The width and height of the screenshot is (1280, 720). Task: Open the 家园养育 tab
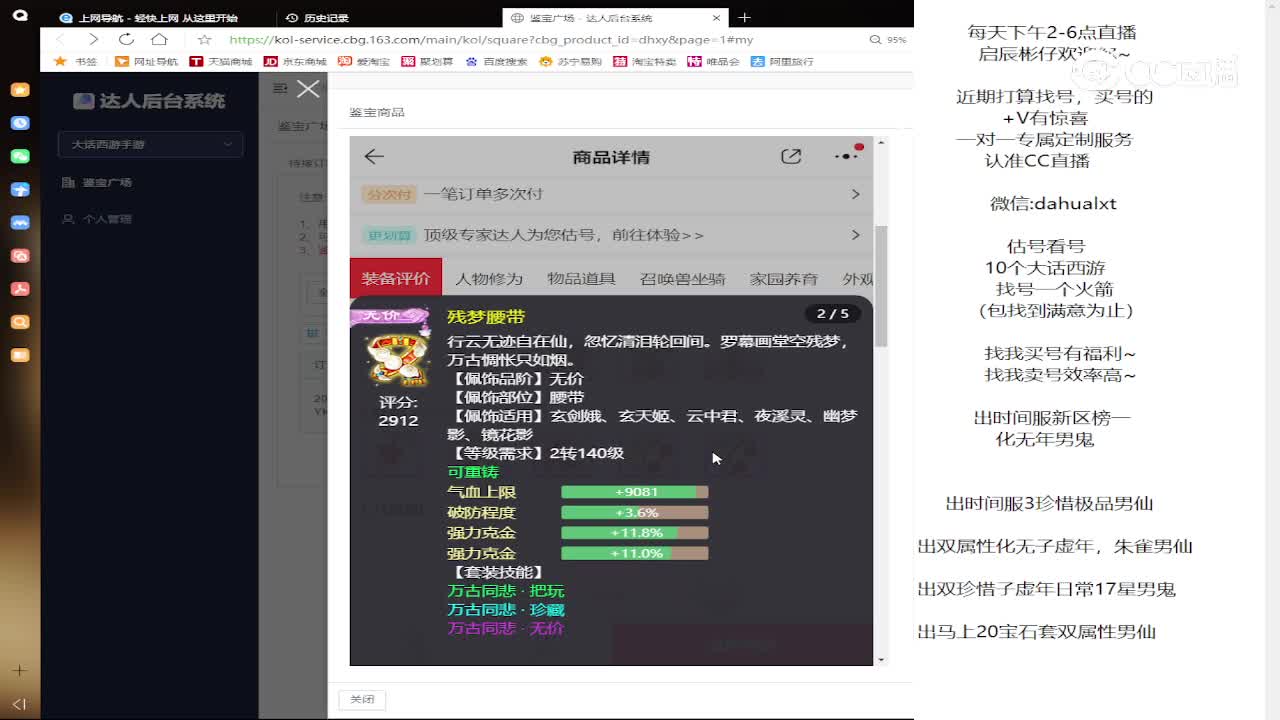pos(784,279)
